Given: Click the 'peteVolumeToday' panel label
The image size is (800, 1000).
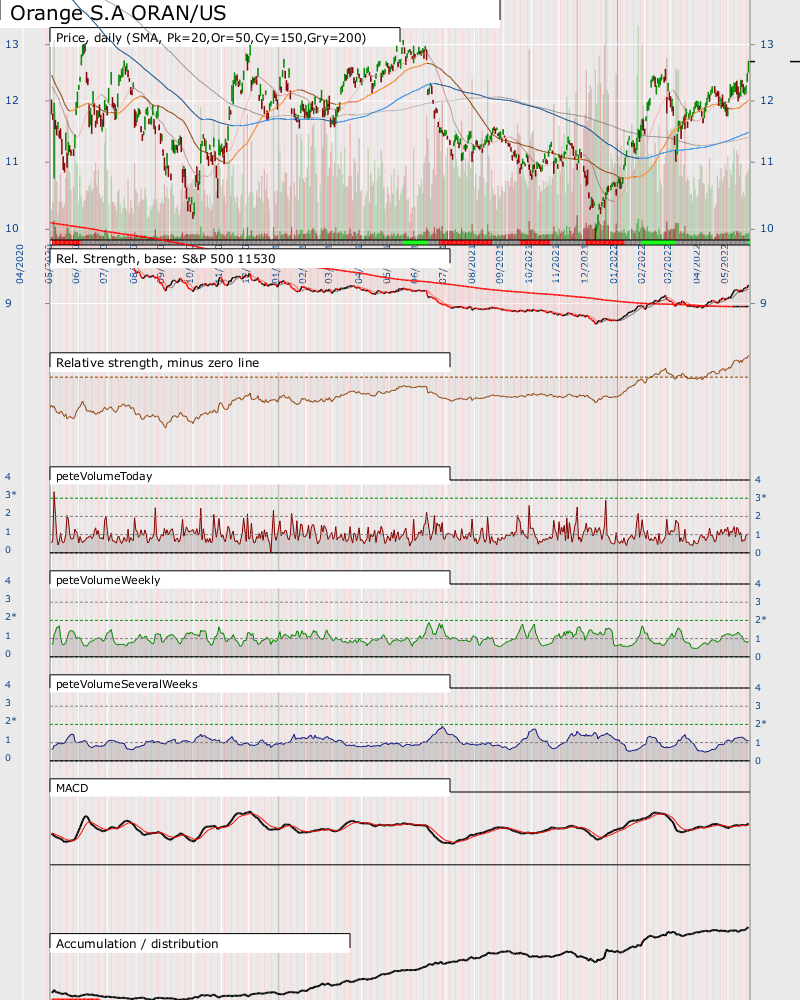Looking at the screenshot, I should [x=104, y=476].
